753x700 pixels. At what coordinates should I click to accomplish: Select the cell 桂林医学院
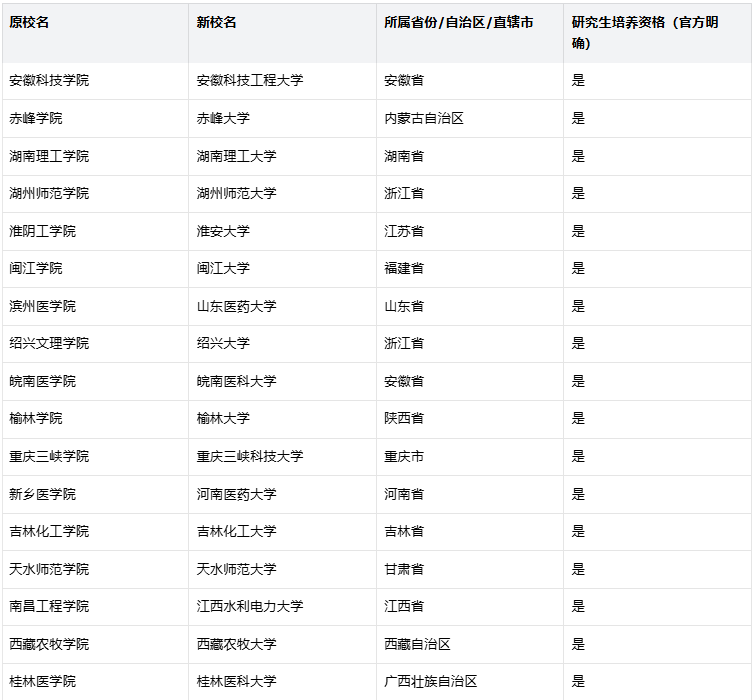pyautogui.click(x=95, y=682)
